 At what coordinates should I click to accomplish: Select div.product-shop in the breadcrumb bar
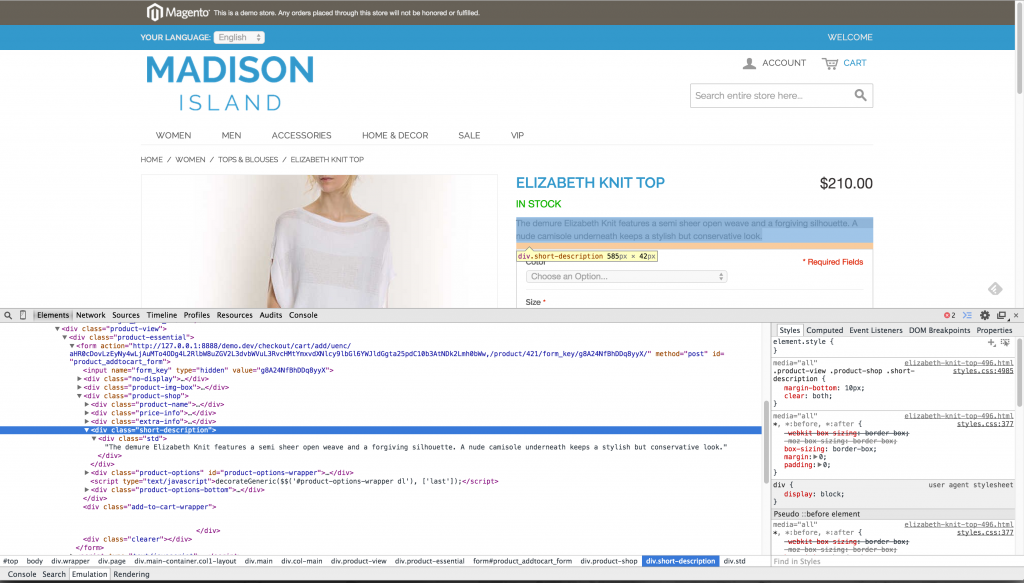[609, 561]
